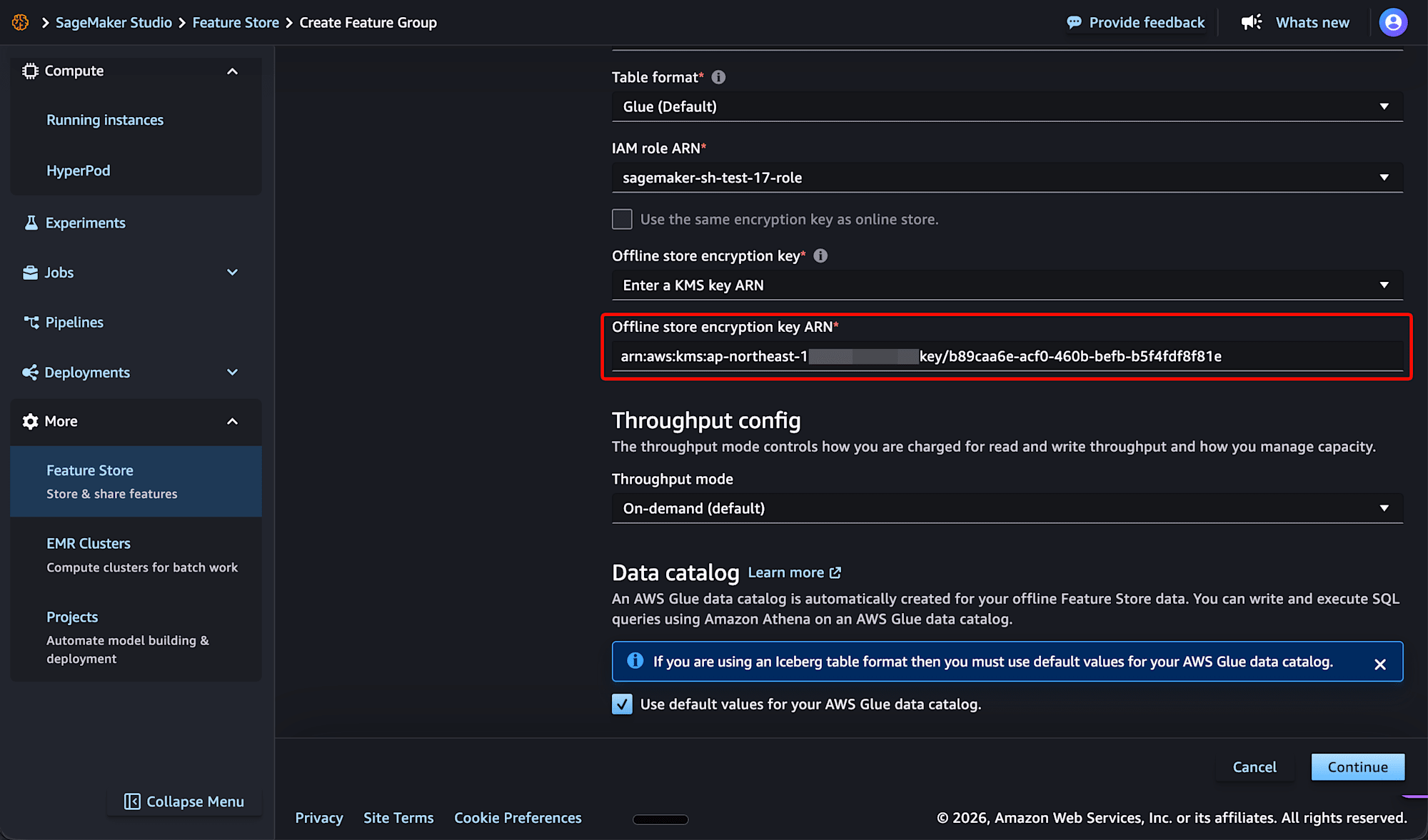This screenshot has height=840, width=1428.
Task: Click the Pipelines flow icon
Action: click(x=31, y=323)
